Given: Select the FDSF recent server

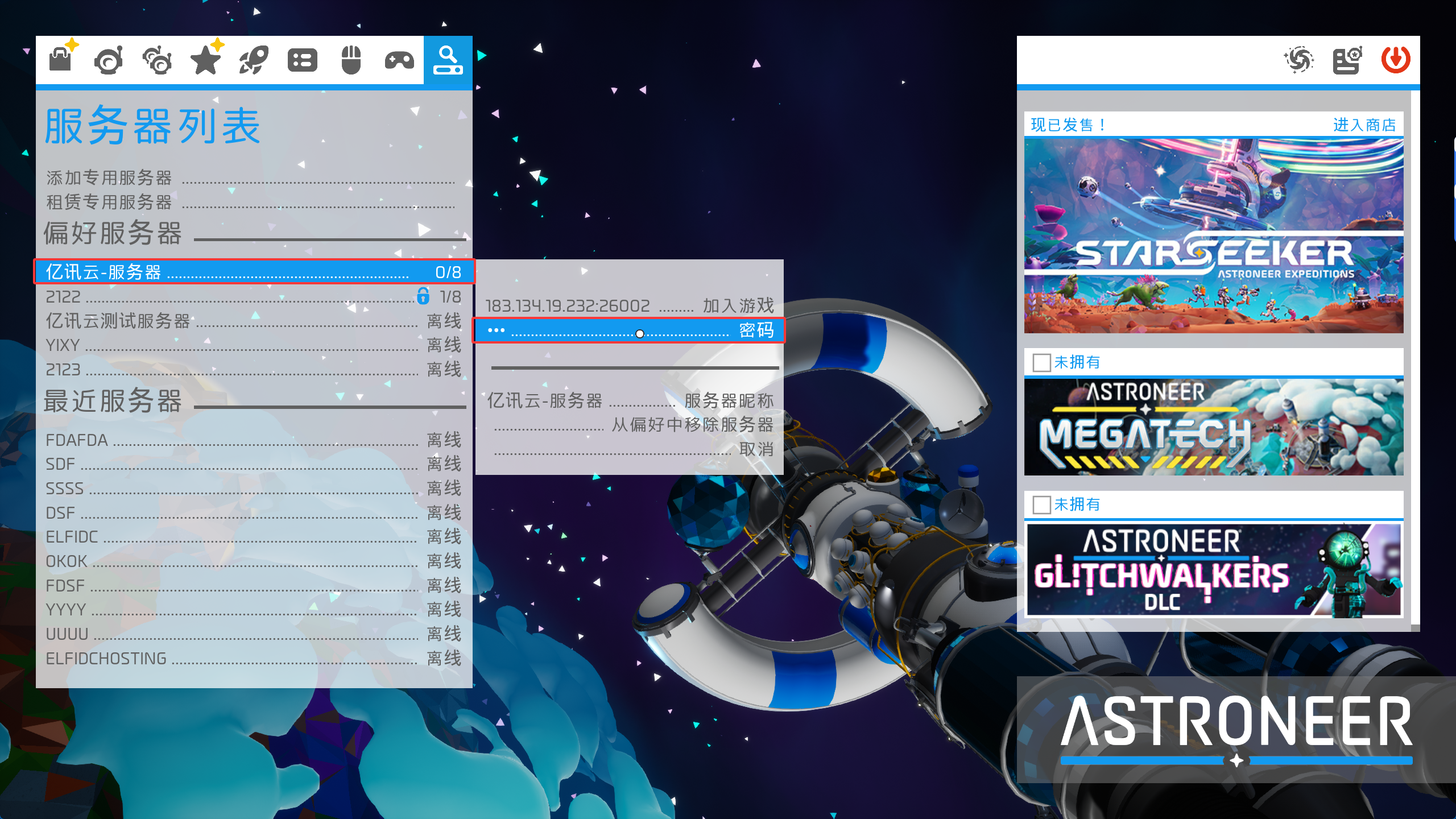Looking at the screenshot, I should click(x=254, y=586).
